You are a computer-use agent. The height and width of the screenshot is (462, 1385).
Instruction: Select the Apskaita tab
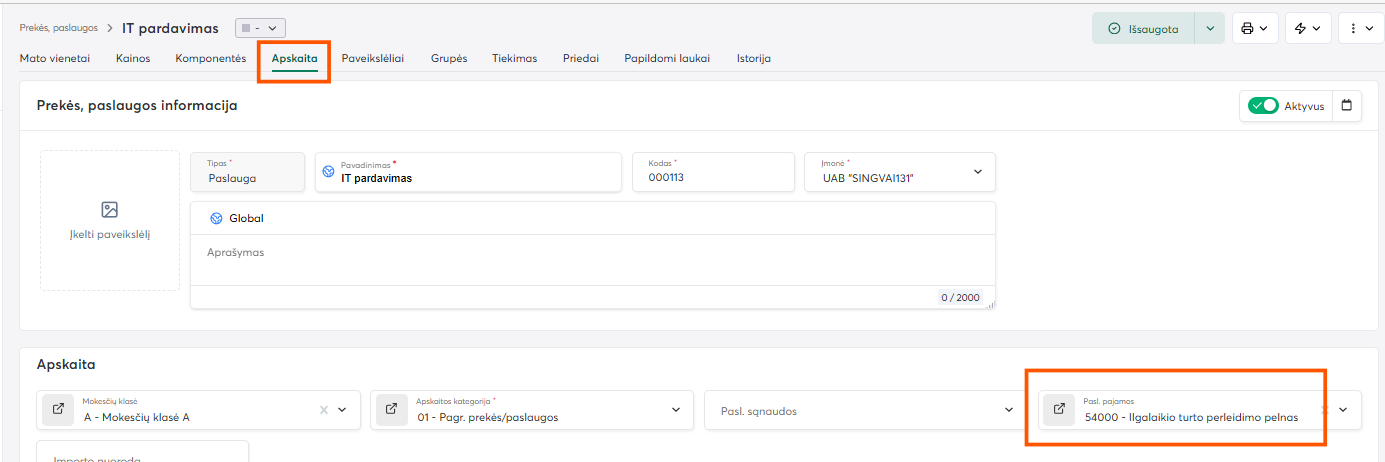click(294, 58)
